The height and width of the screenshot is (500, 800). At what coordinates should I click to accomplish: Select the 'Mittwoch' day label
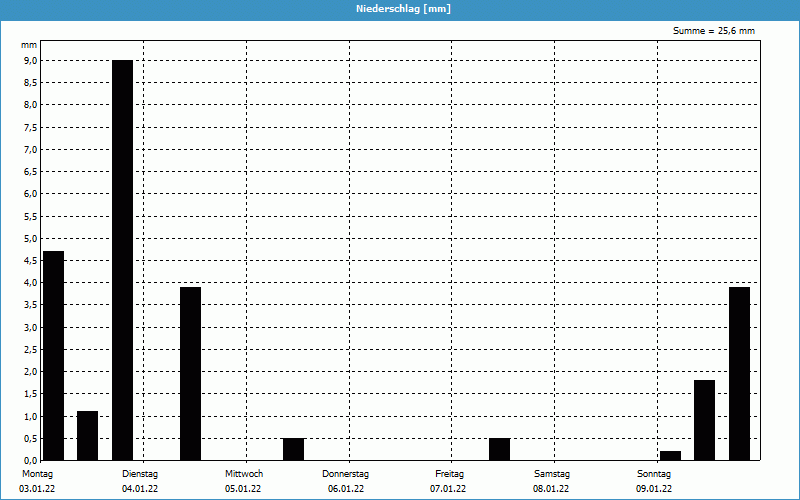pyautogui.click(x=244, y=473)
